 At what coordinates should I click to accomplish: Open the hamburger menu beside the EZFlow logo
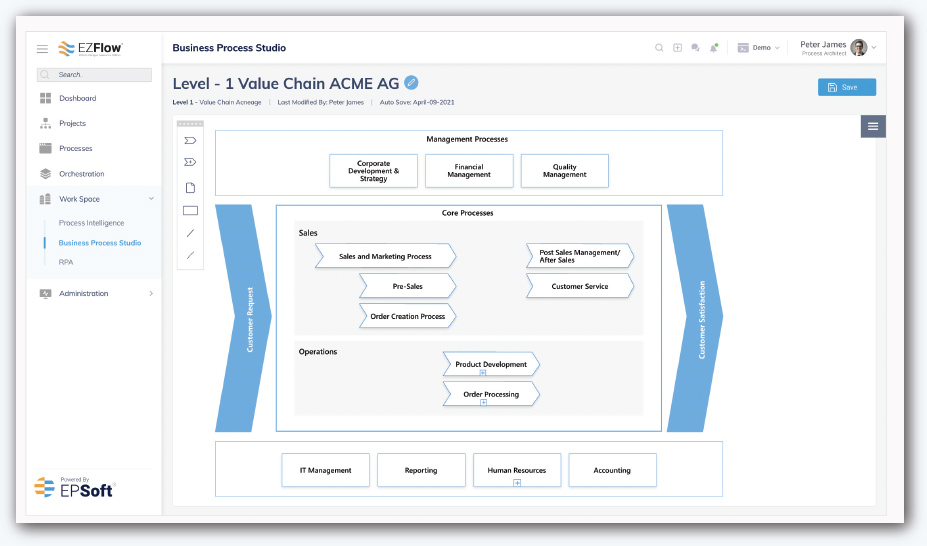[43, 48]
